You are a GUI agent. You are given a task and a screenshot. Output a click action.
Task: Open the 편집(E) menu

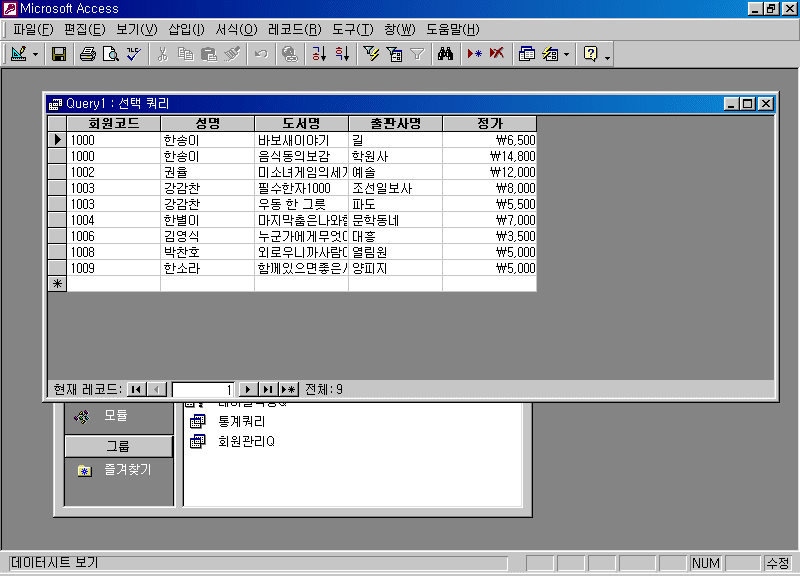pyautogui.click(x=85, y=30)
